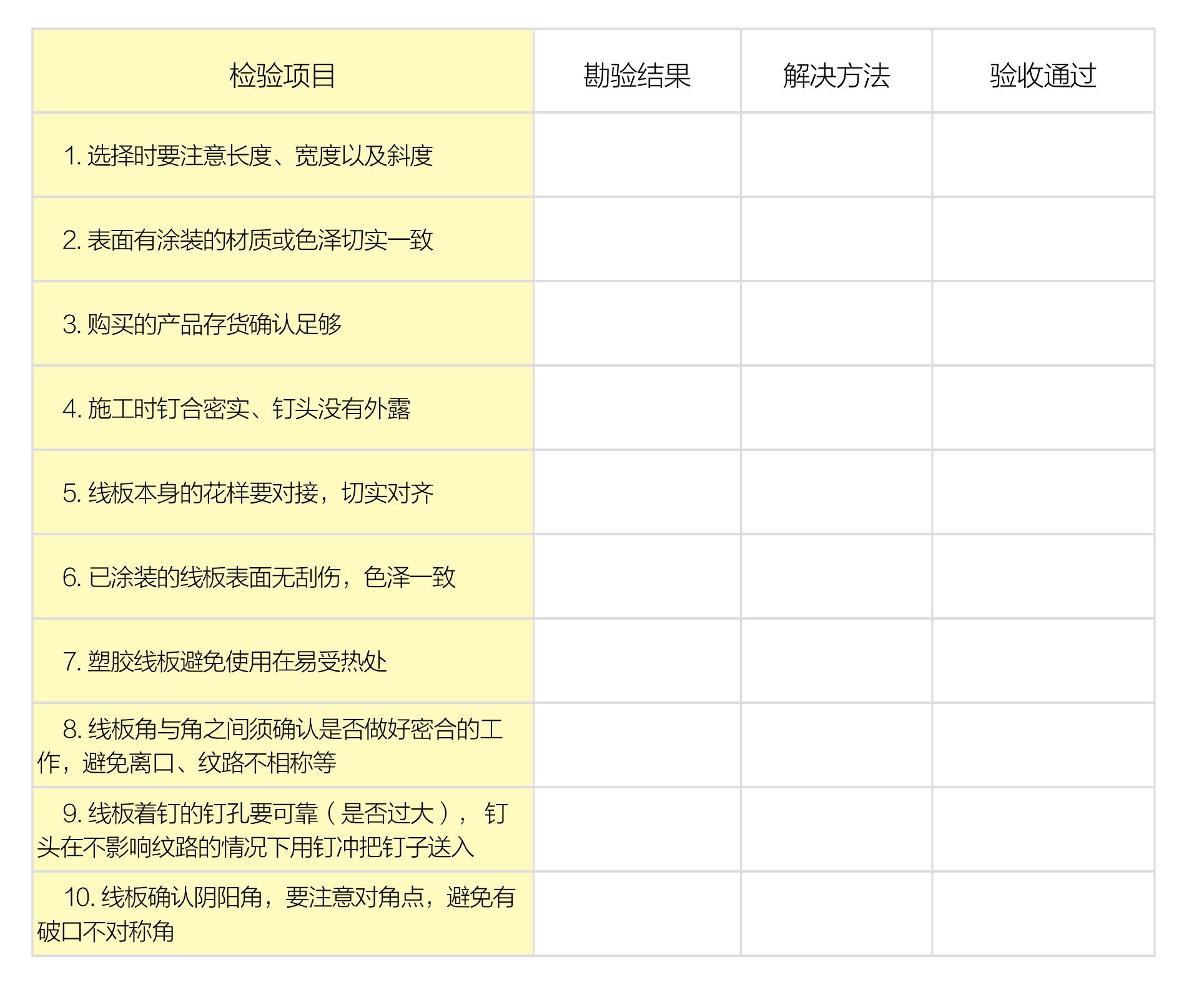Select the 勘验结果 cell for row 8
This screenshot has width=1204, height=982.
pos(637,745)
